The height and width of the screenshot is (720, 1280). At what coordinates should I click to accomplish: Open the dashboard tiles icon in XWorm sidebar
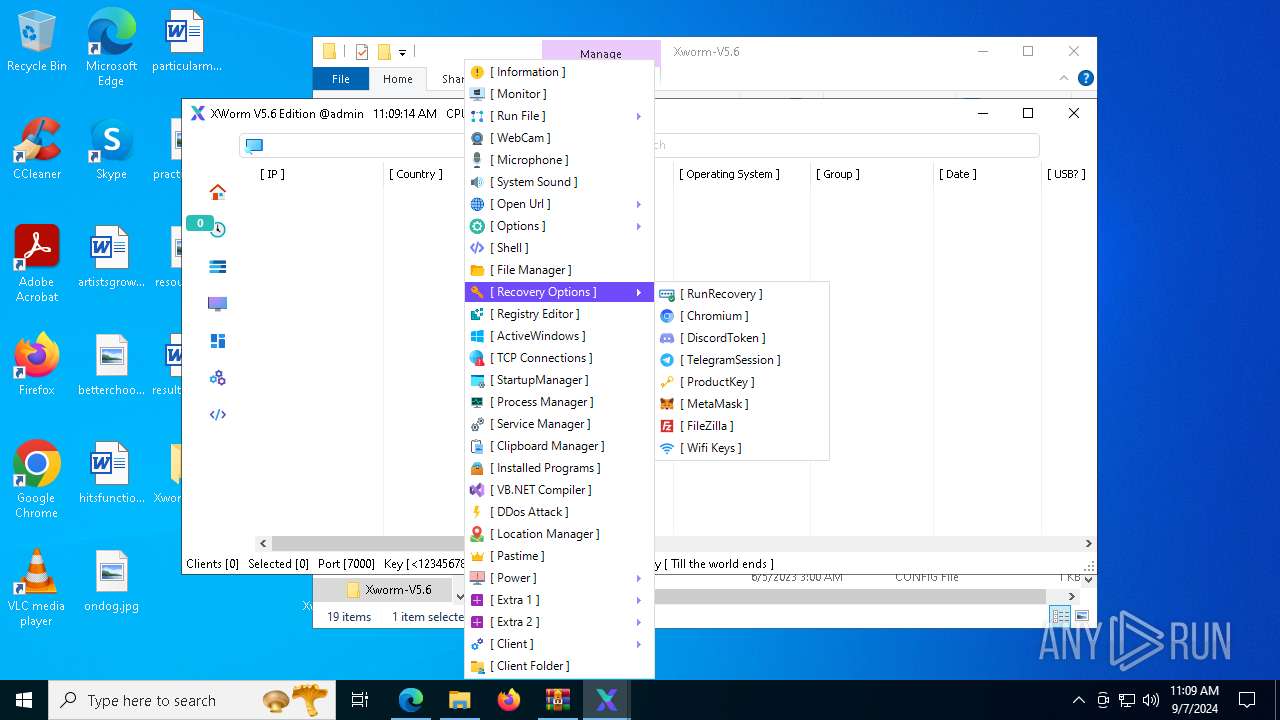click(x=217, y=341)
